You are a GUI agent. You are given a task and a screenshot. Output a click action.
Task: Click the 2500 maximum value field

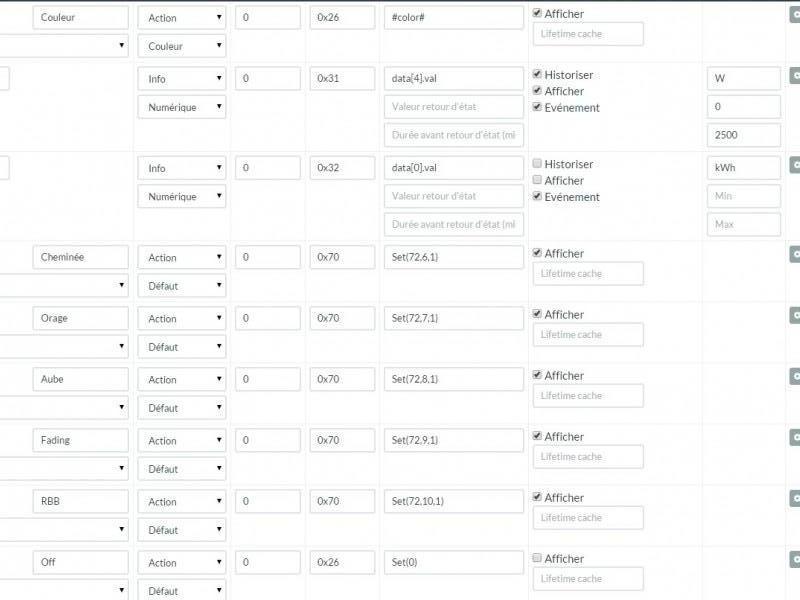click(743, 135)
